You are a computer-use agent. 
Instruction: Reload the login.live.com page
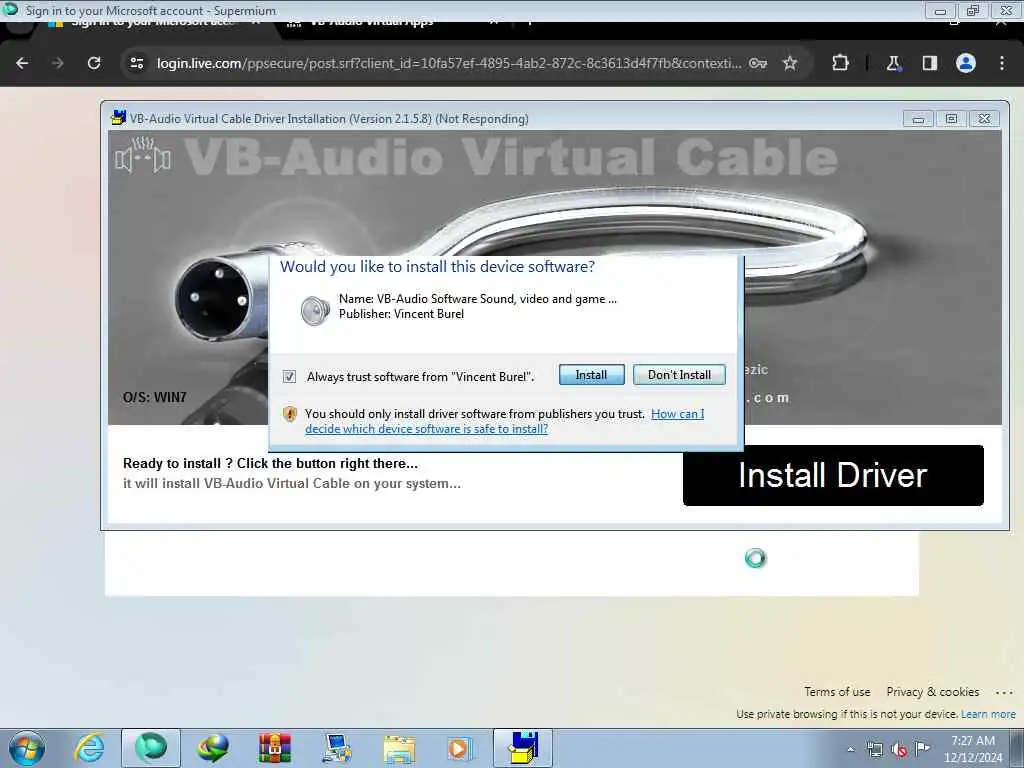[x=94, y=63]
